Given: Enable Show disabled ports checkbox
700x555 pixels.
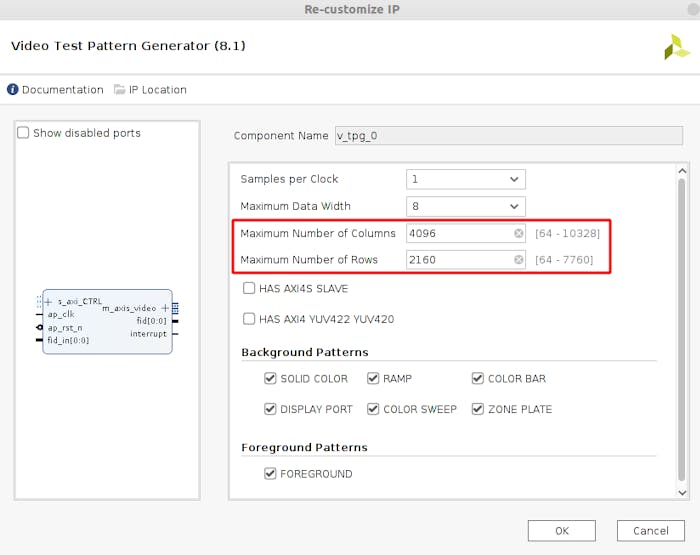Looking at the screenshot, I should 24,133.
